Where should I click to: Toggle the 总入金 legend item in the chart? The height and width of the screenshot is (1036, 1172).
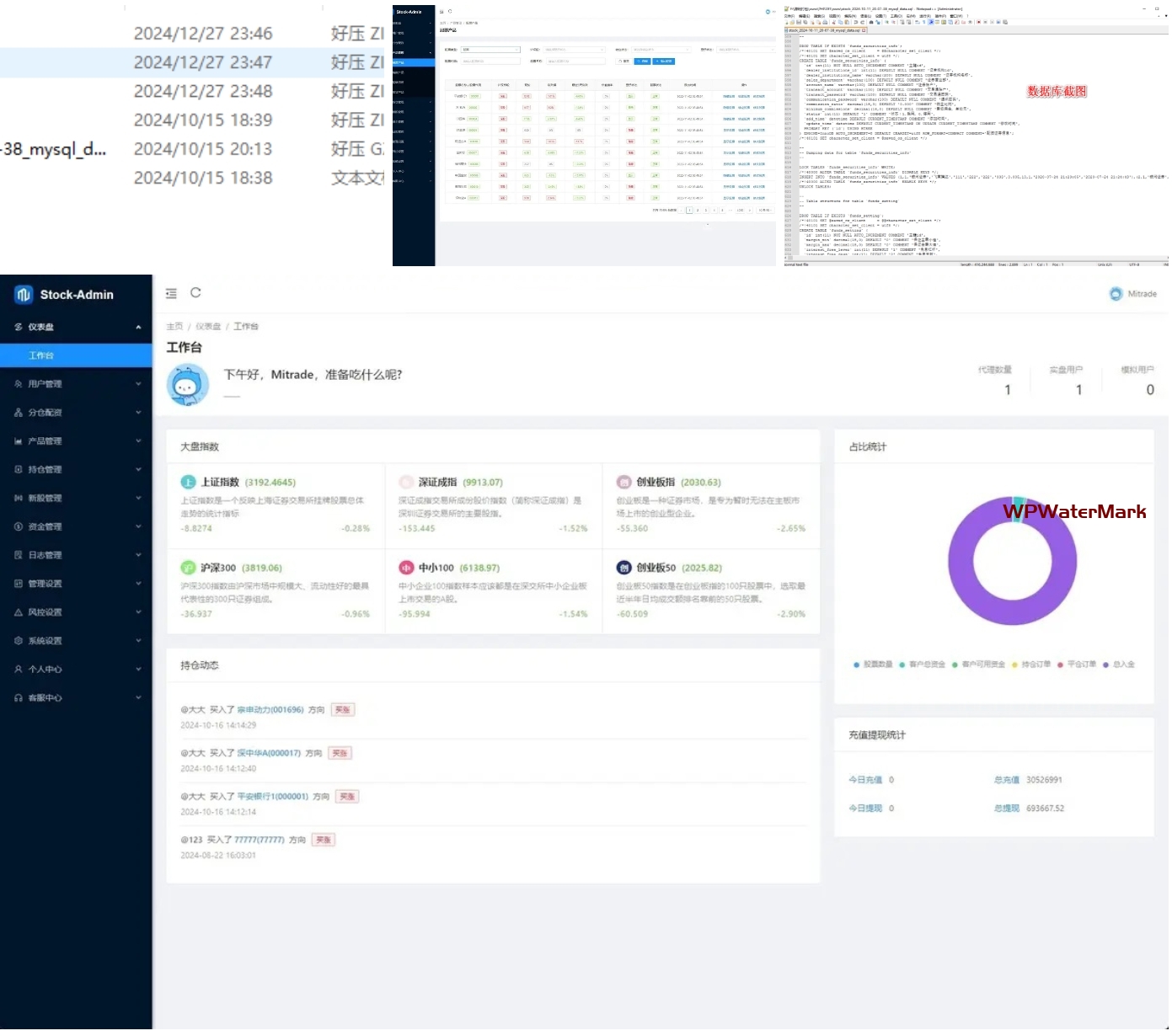click(1119, 665)
